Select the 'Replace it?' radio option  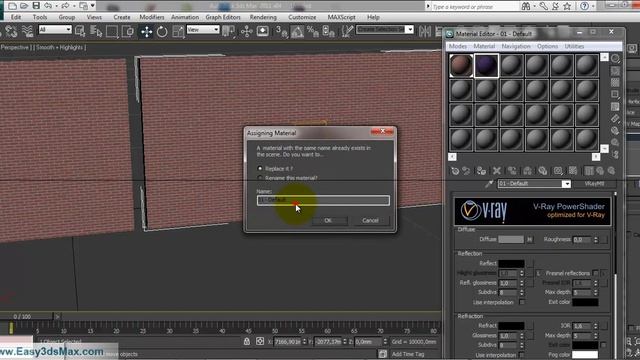260,168
